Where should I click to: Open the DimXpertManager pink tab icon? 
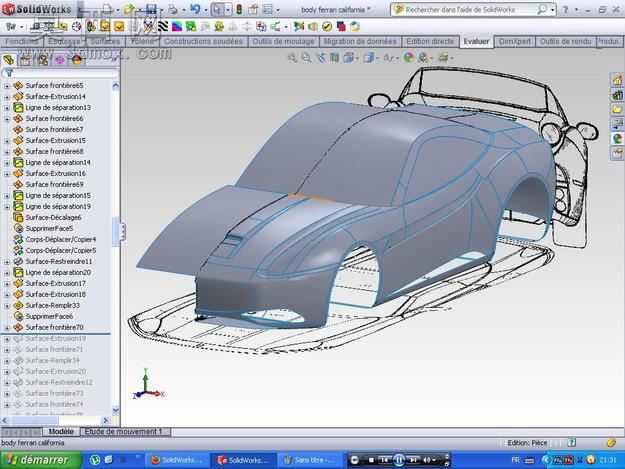[60, 60]
